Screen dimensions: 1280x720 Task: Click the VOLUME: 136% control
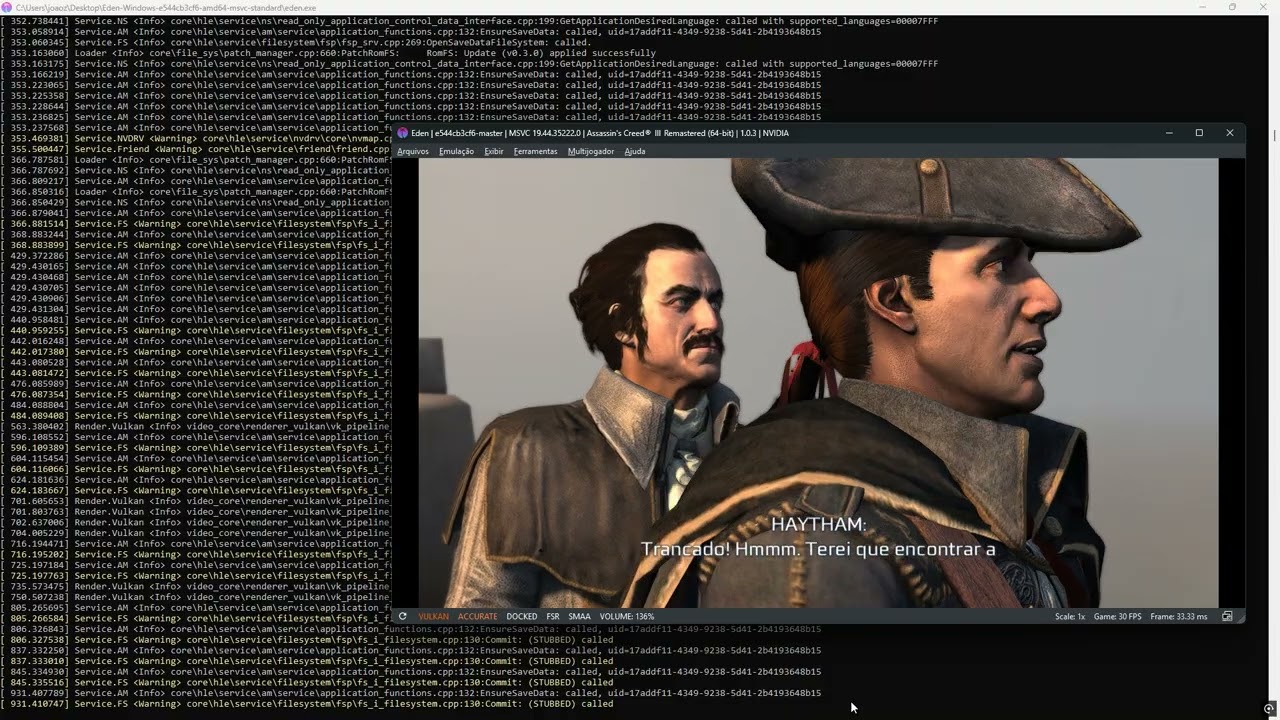click(626, 616)
